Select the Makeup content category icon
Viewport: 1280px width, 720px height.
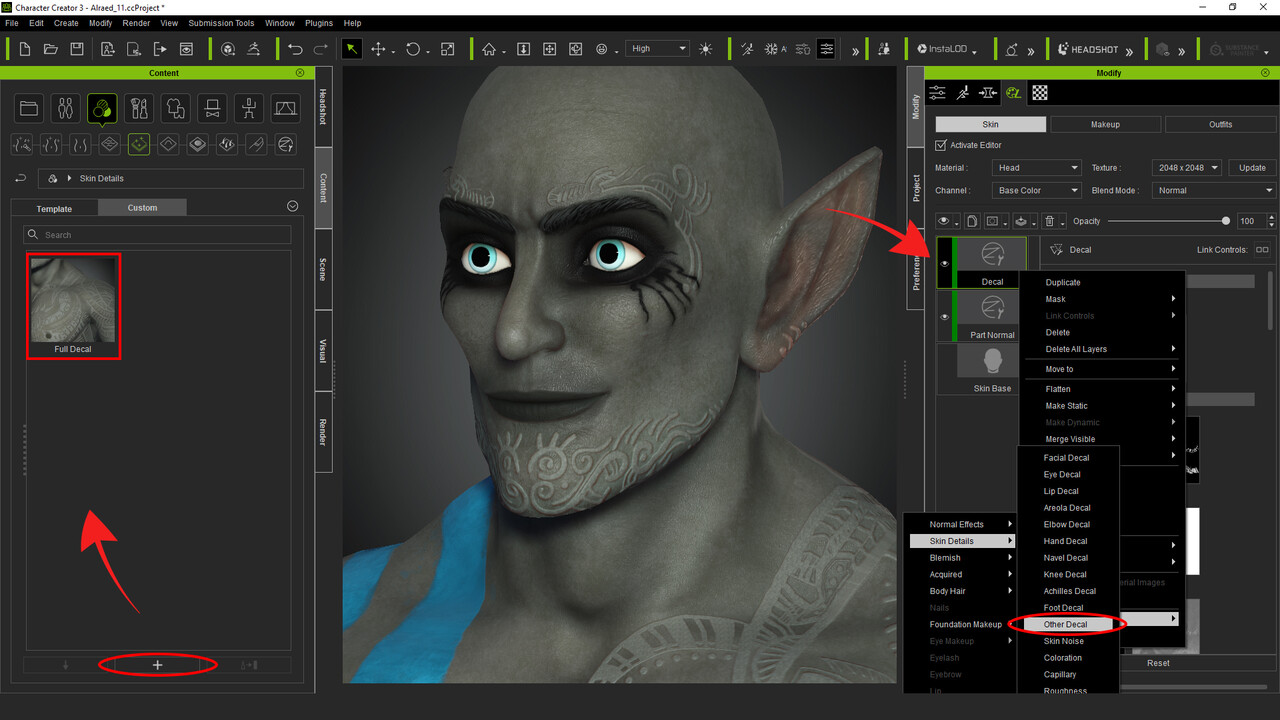point(139,108)
